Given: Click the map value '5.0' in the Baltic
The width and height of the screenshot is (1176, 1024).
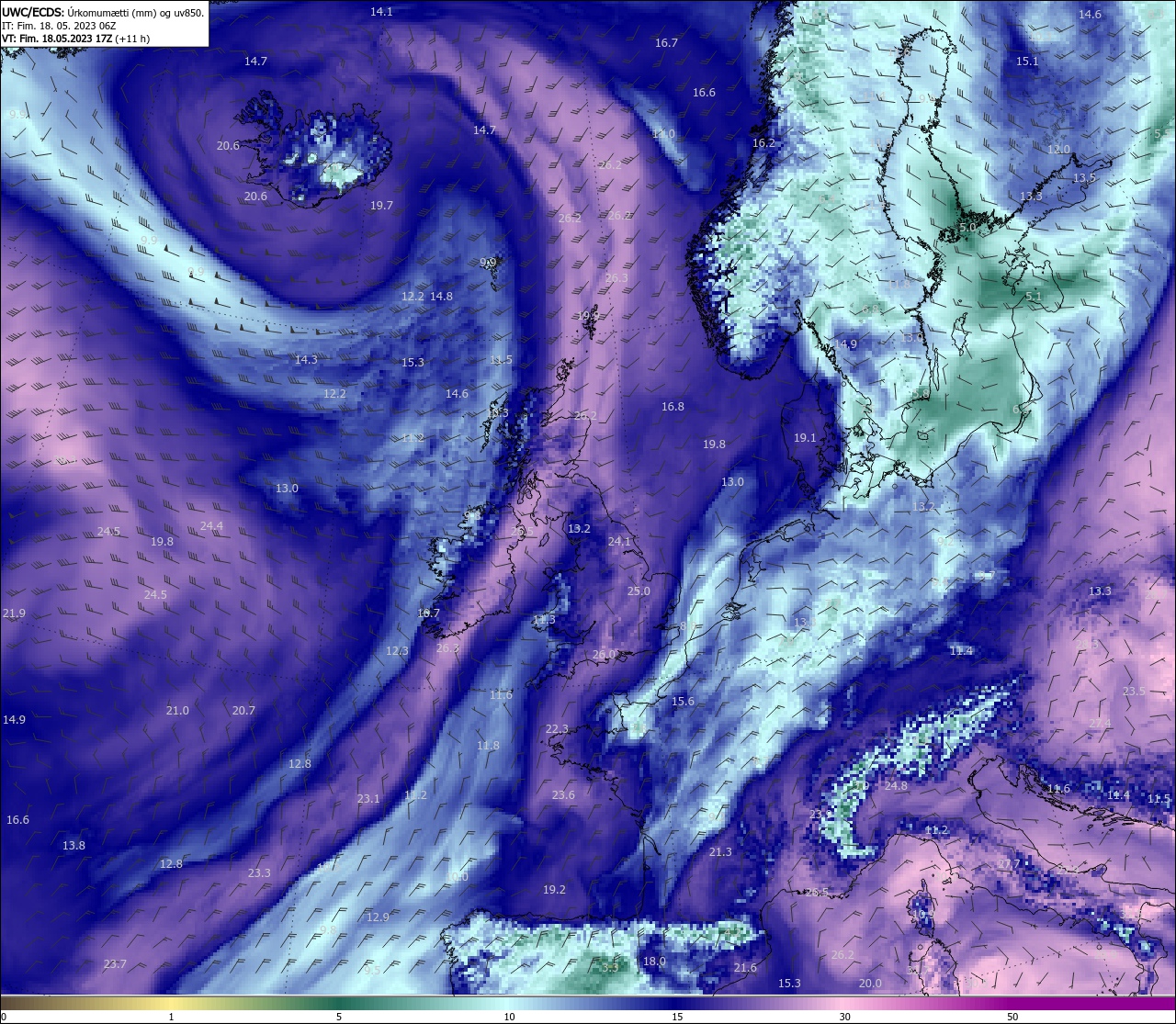Looking at the screenshot, I should tap(967, 227).
